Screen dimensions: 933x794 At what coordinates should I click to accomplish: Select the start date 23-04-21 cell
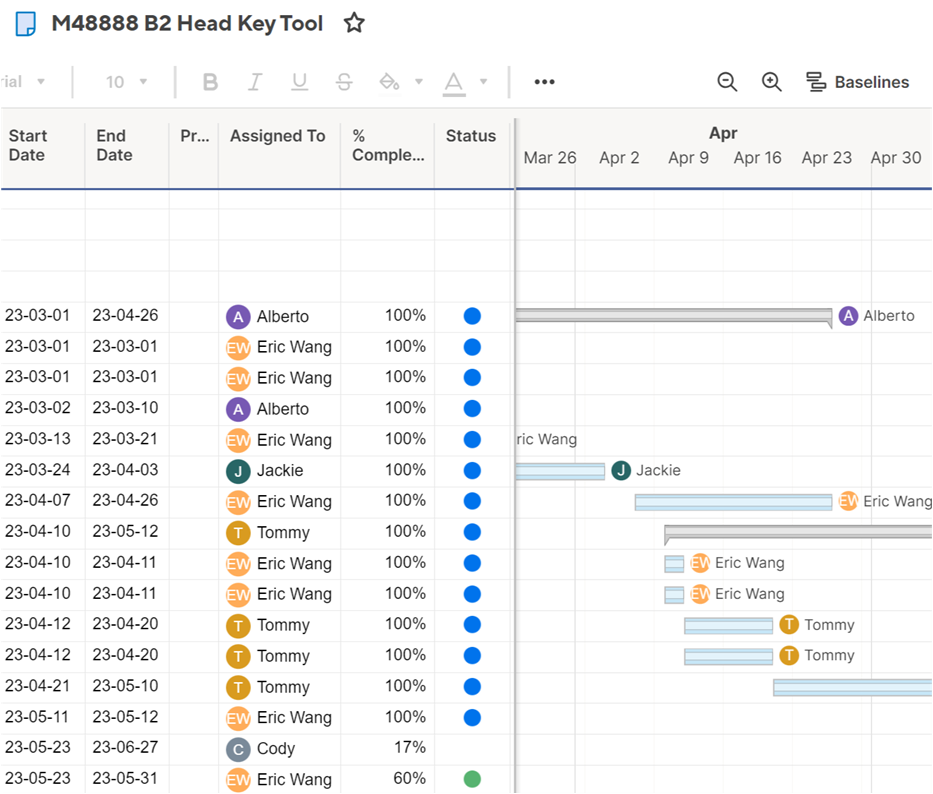[43, 687]
